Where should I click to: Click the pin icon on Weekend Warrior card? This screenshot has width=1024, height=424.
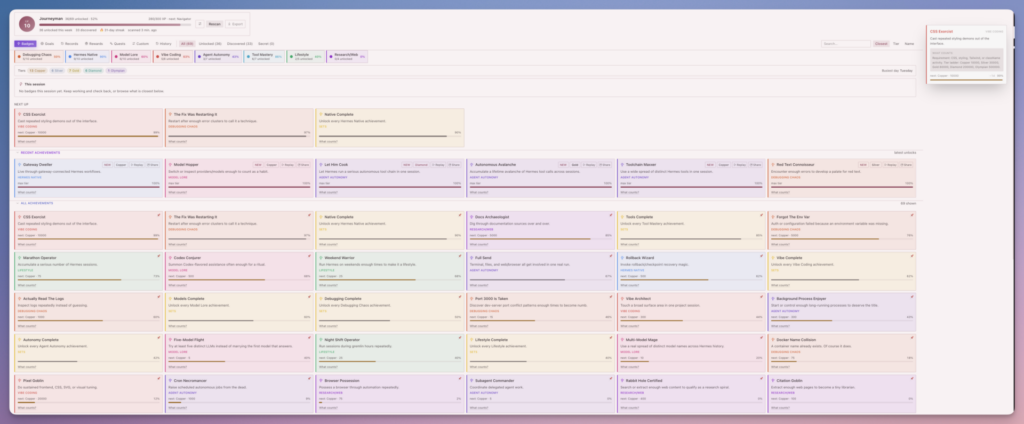(x=460, y=256)
